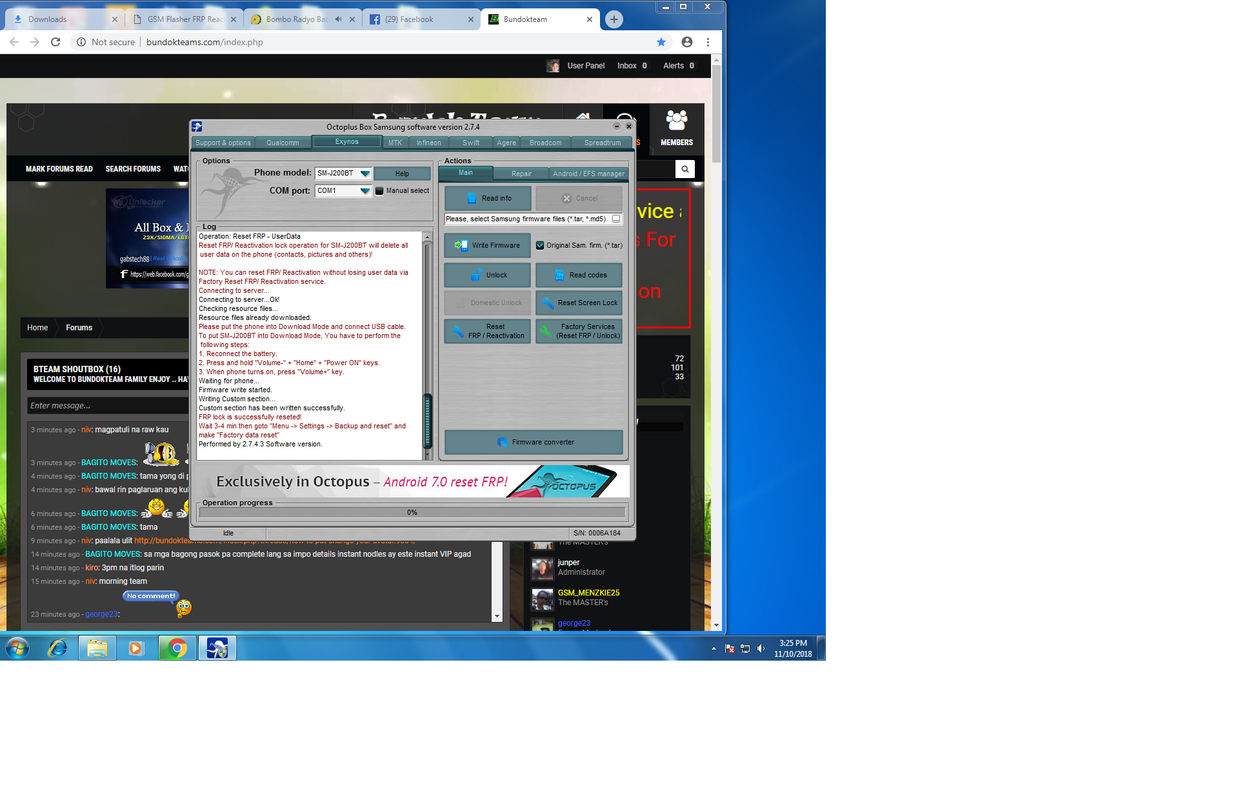Click the MEMBERS icon in the forum header
Image resolution: width=1240 pixels, height=800 pixels.
[676, 128]
